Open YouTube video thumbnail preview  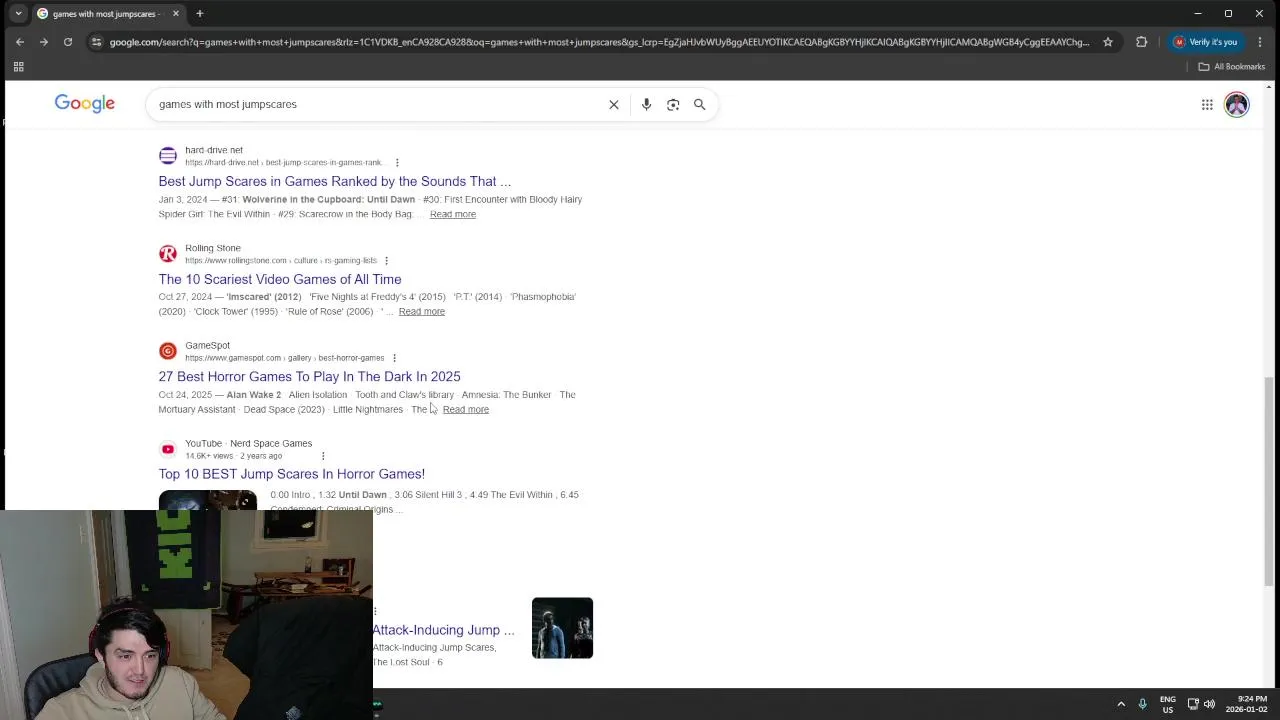207,500
